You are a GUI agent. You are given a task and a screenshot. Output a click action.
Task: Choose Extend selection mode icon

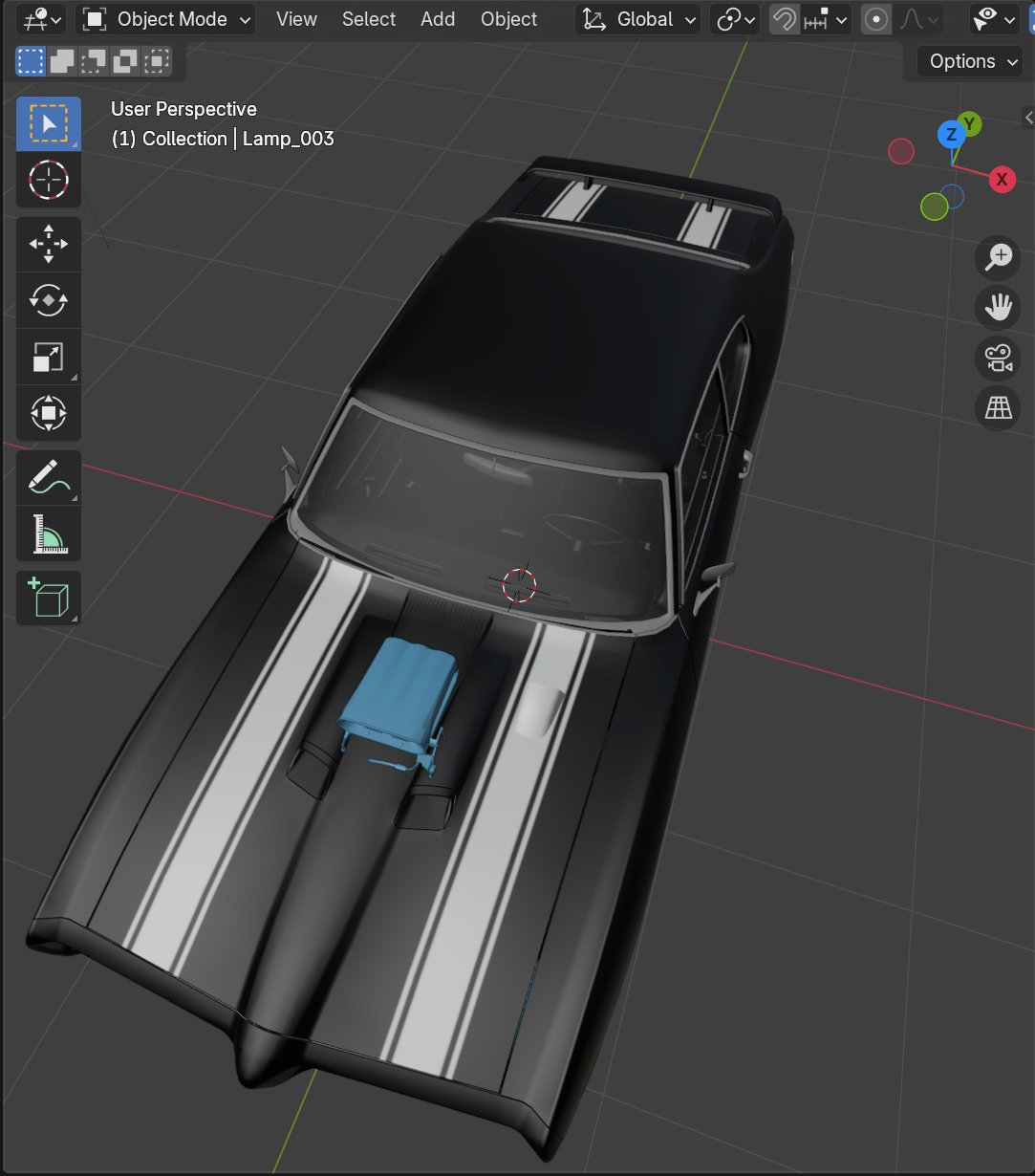[62, 61]
